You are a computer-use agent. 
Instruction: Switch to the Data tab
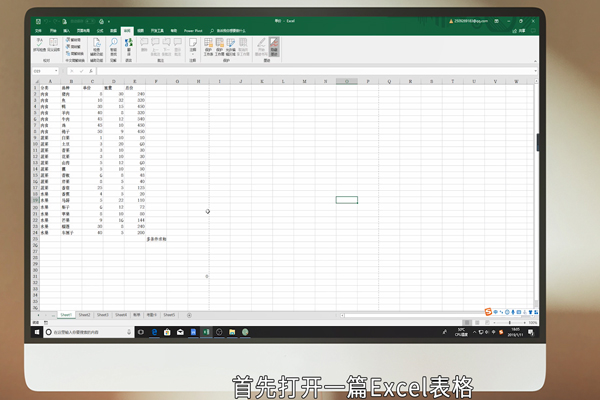point(113,31)
